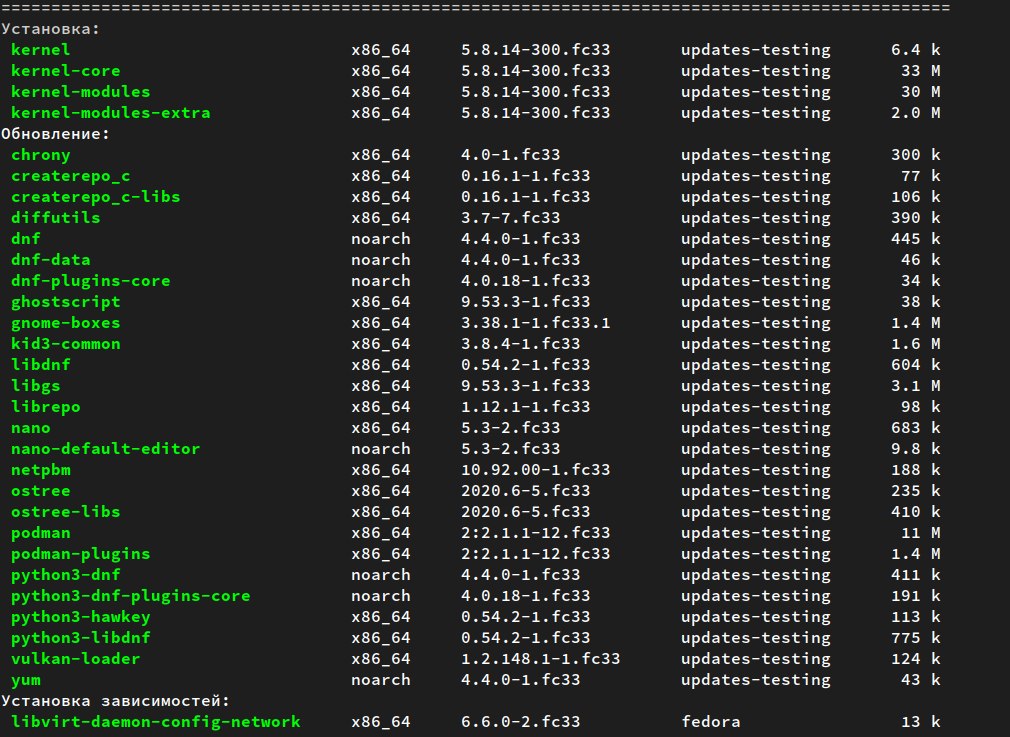Click the 445 k size of dnf

click(916, 239)
